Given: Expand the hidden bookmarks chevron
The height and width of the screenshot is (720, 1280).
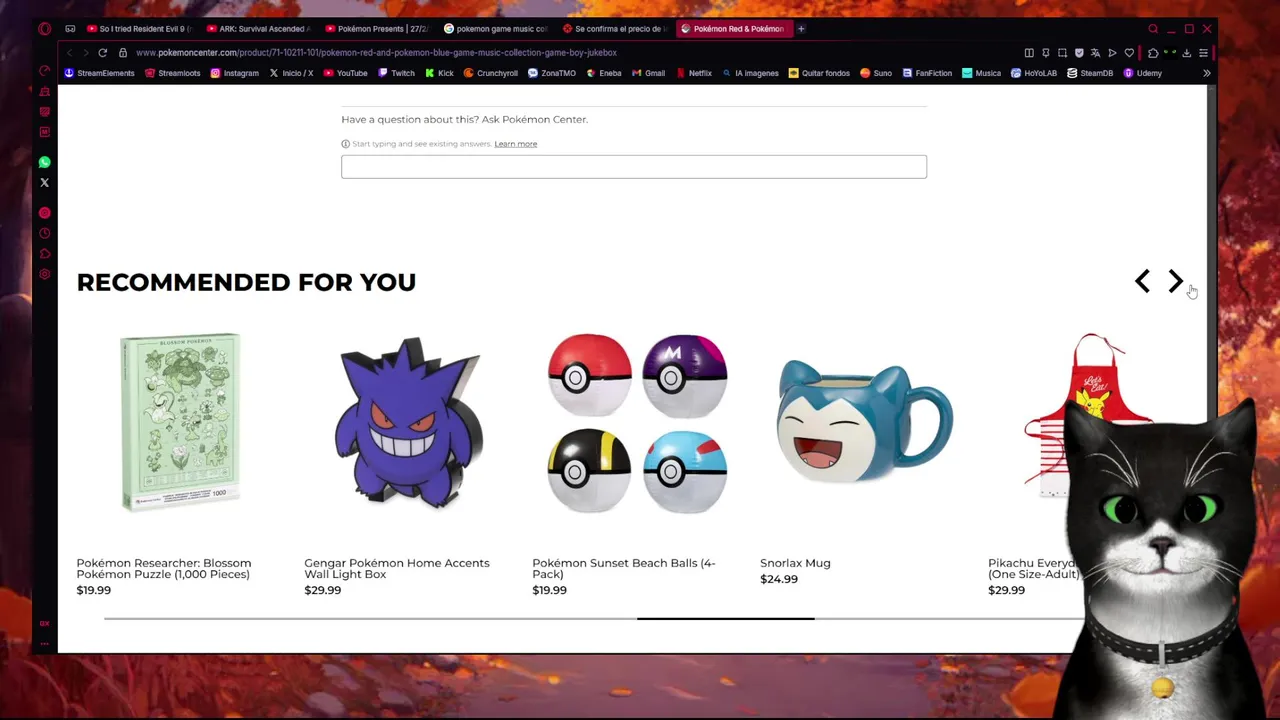Looking at the screenshot, I should click(x=1206, y=73).
